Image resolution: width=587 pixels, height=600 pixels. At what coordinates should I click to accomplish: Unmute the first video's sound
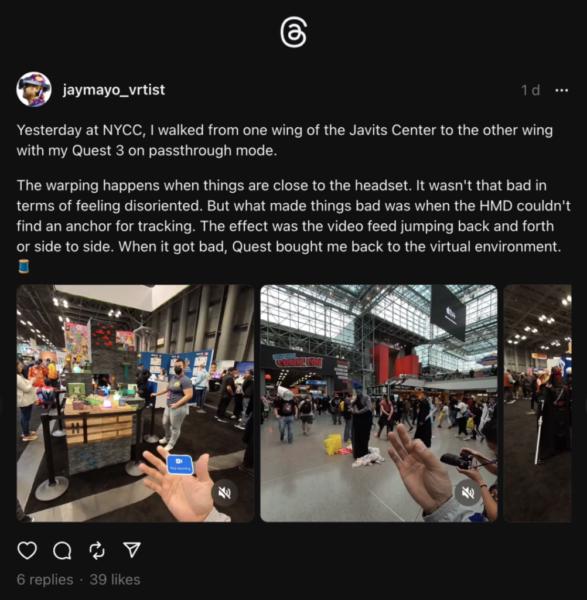point(225,493)
